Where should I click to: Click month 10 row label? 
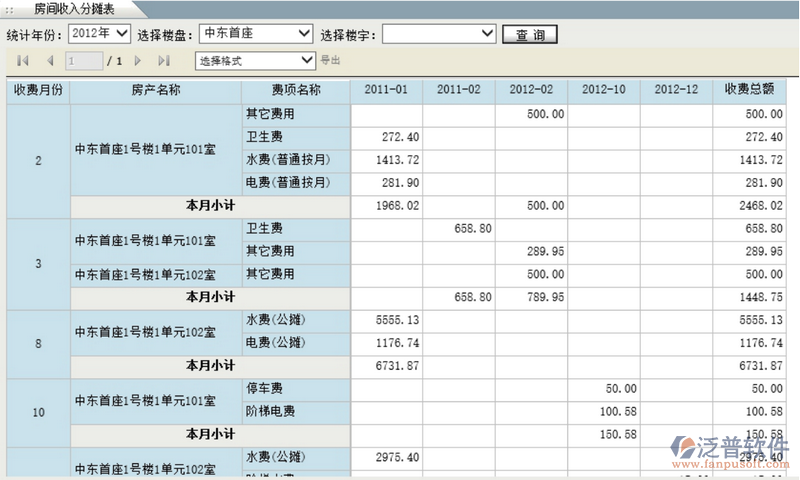[x=38, y=412]
